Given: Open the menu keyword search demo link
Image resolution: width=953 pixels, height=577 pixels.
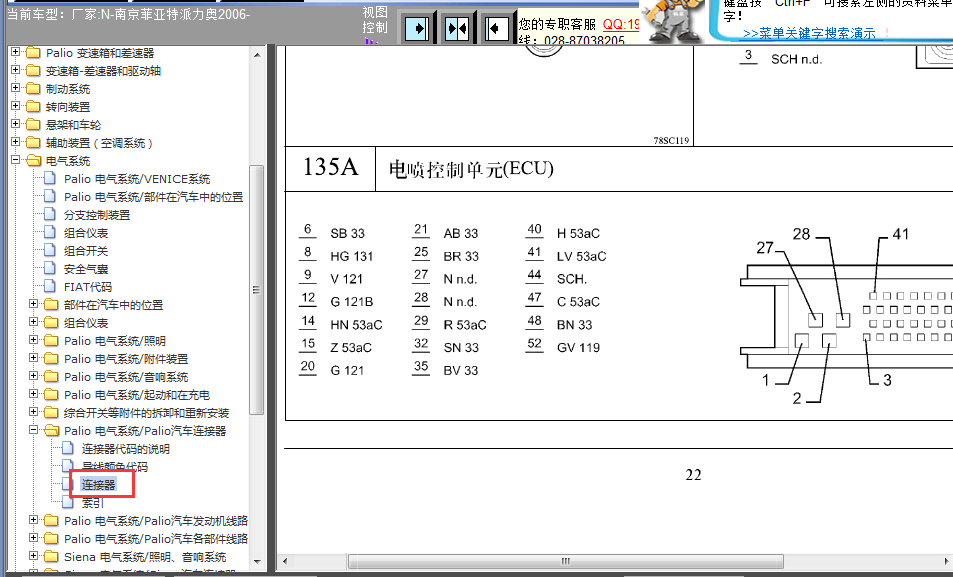Looking at the screenshot, I should click(809, 33).
